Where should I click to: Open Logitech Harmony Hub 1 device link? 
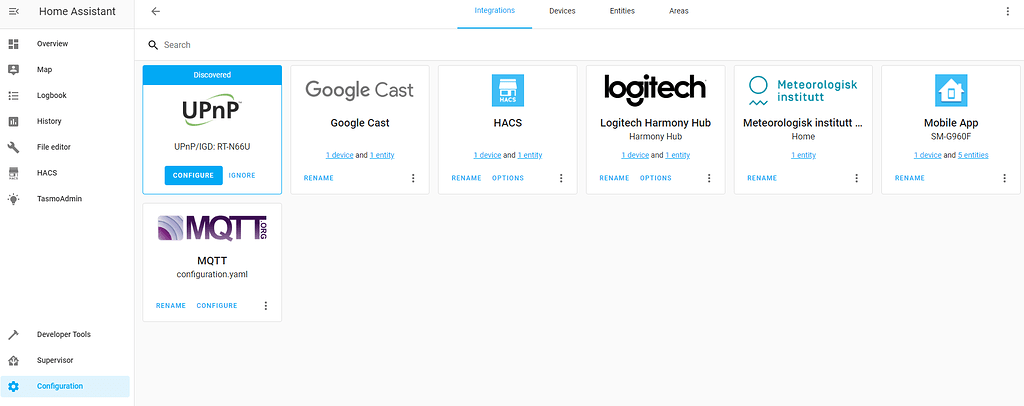[x=635, y=155]
